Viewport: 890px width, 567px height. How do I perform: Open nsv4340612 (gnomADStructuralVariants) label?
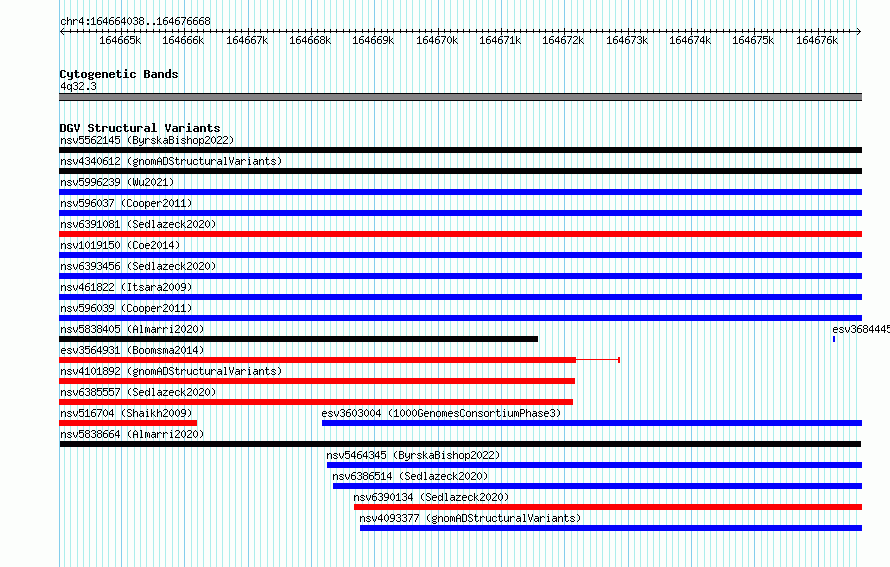[x=171, y=161]
